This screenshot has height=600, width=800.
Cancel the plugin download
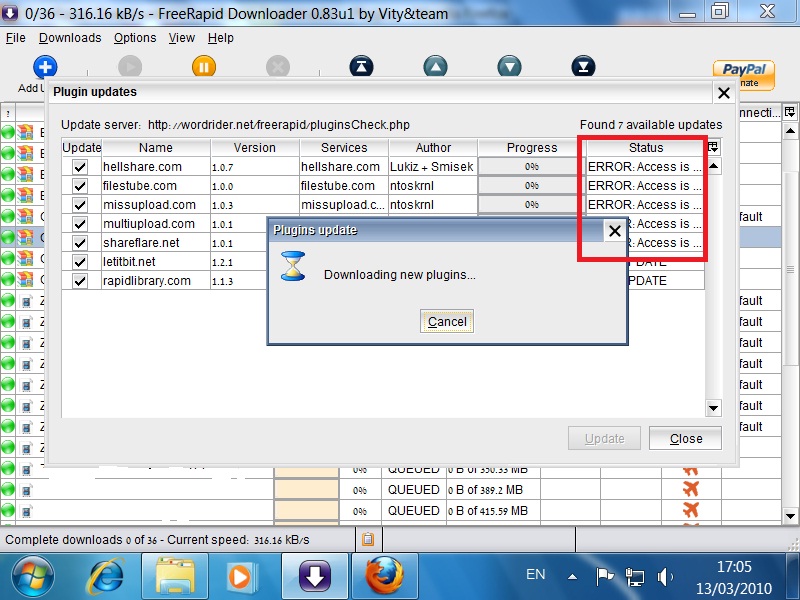point(447,321)
